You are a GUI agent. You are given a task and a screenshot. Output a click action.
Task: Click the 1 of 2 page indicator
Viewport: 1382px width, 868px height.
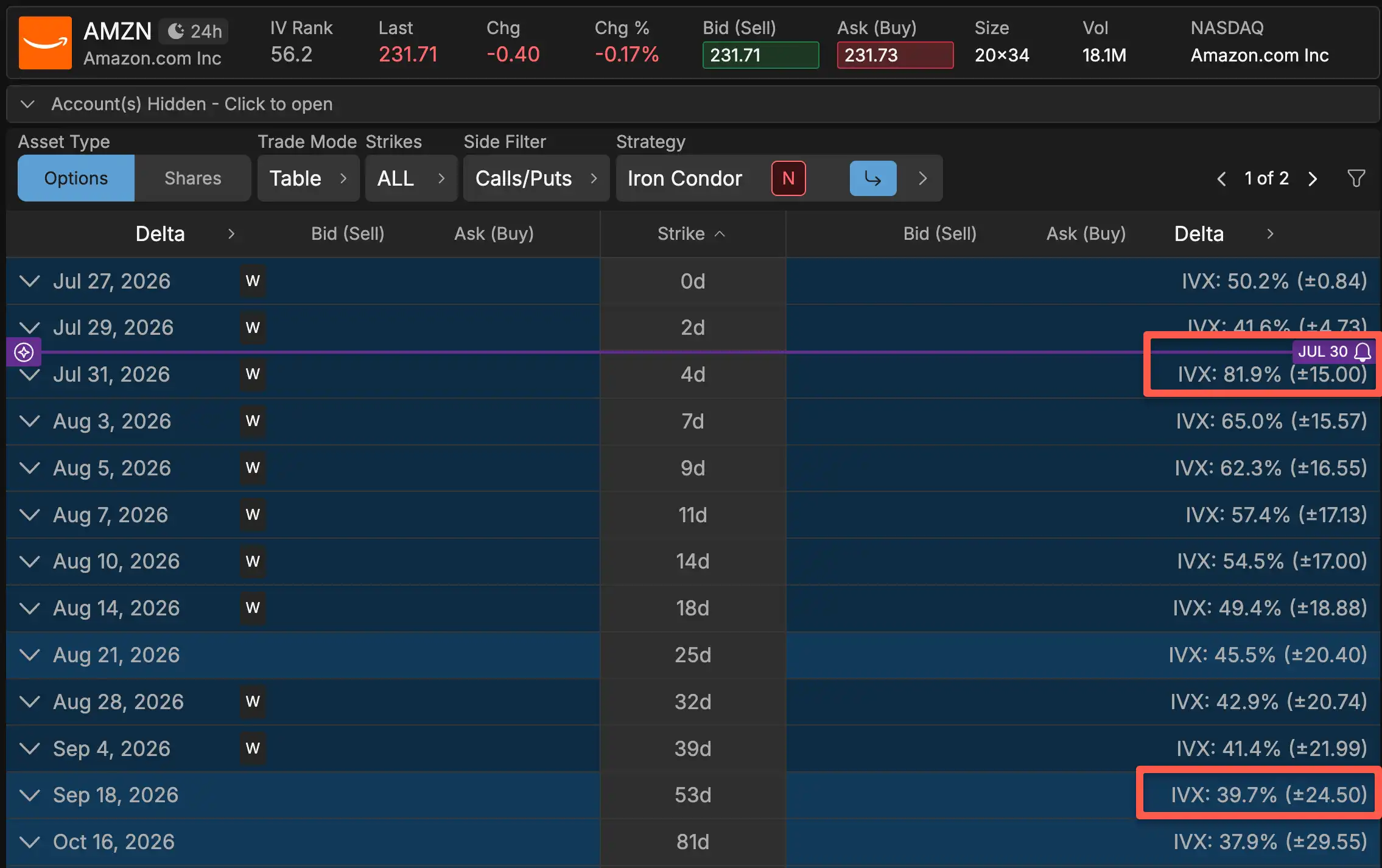pos(1267,178)
